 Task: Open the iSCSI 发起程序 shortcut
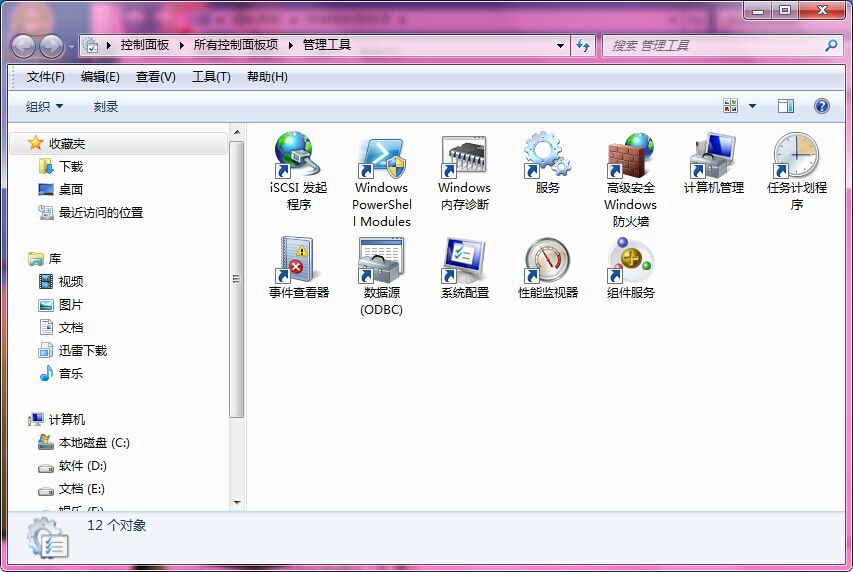point(298,171)
